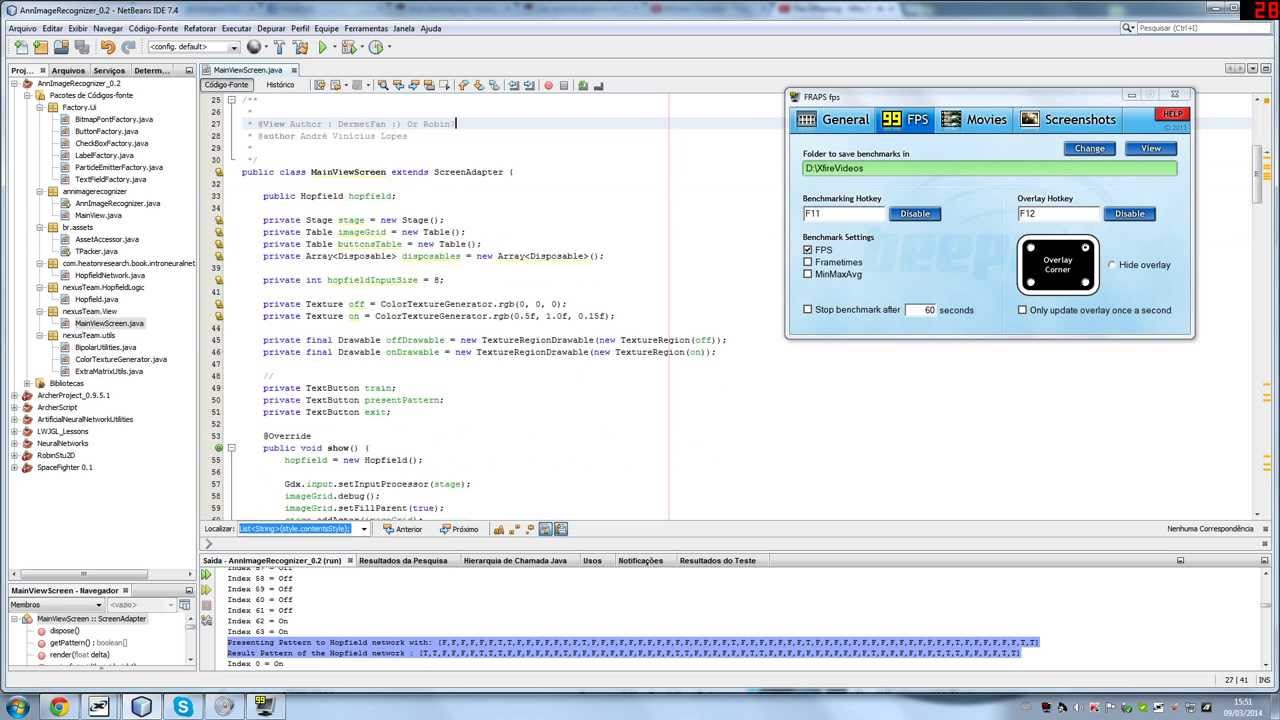Image resolution: width=1280 pixels, height=720 pixels.
Task: Click the Profile Project clock icon
Action: (376, 47)
